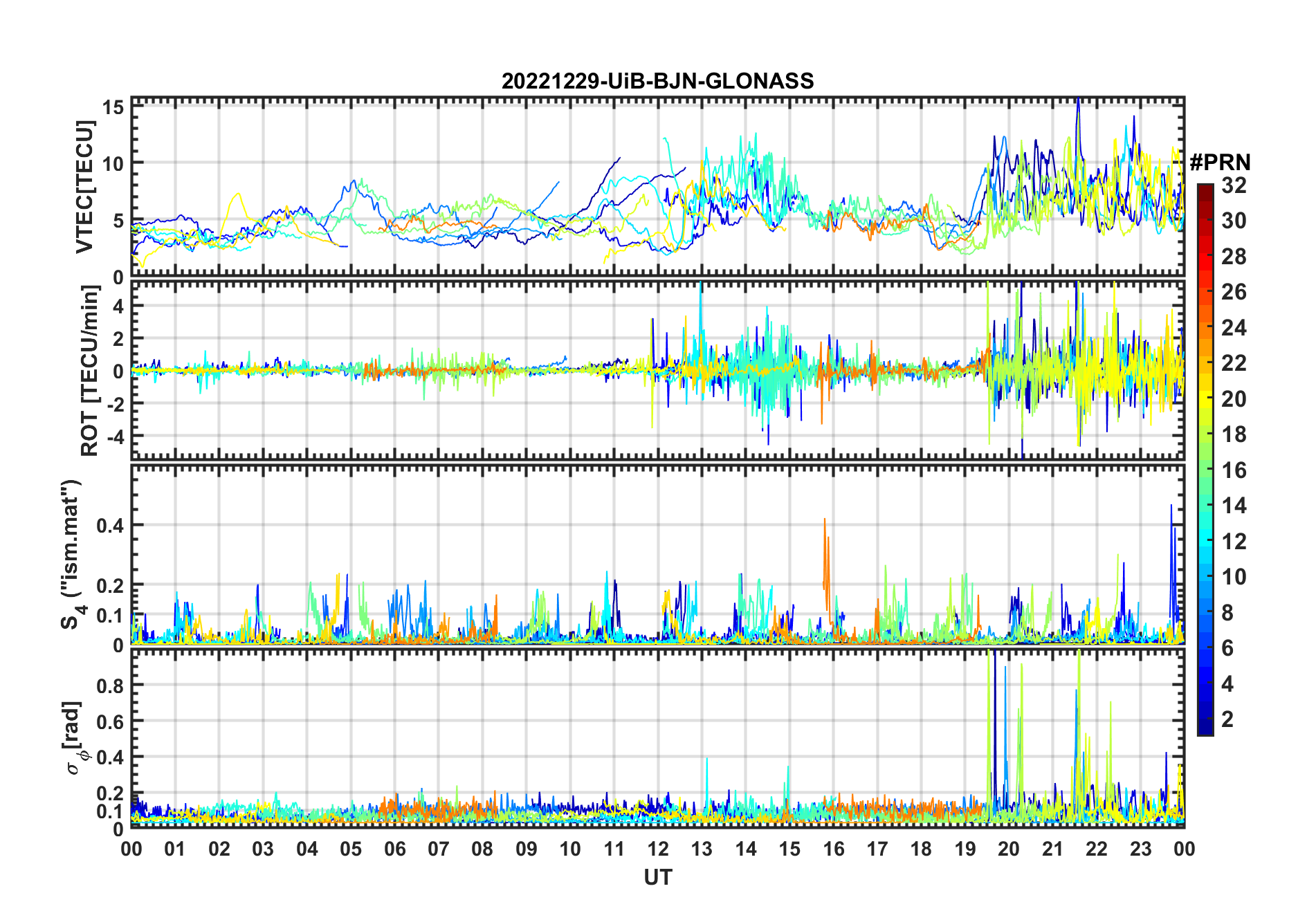Click sigma-phi y-axis tick label 0.8
Screen dimensions: 1316x920
tap(111, 686)
